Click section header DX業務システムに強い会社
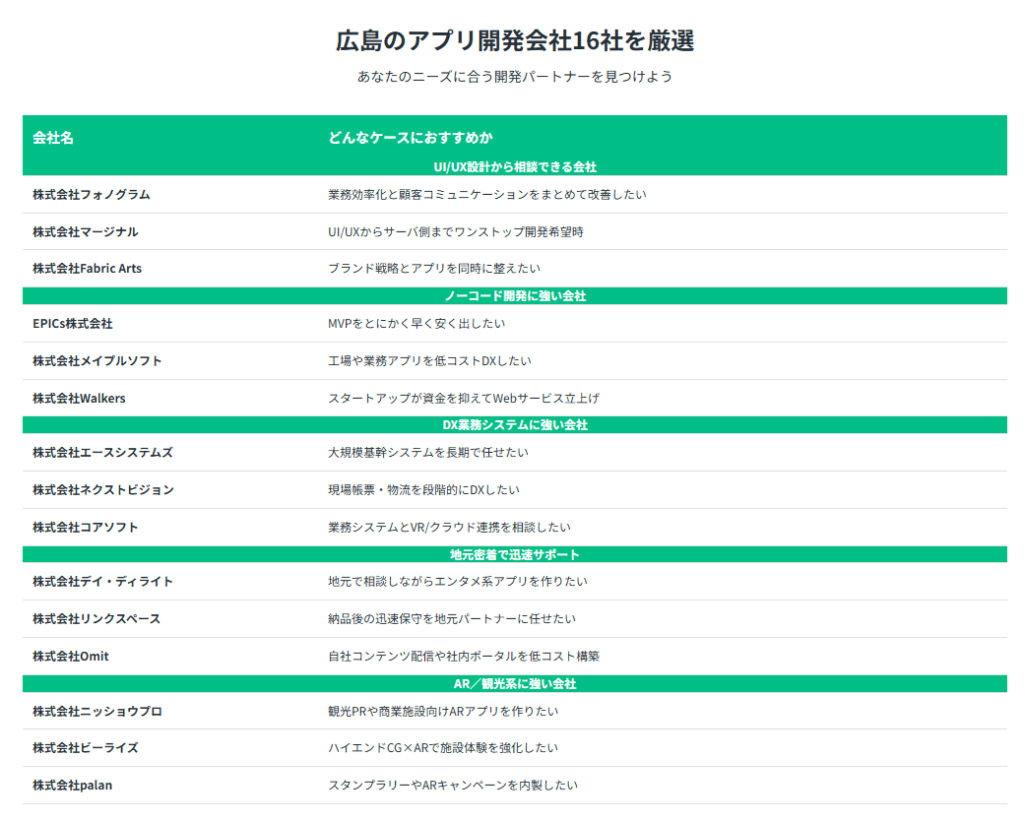Image resolution: width=1024 pixels, height=821 pixels. pyautogui.click(x=515, y=425)
